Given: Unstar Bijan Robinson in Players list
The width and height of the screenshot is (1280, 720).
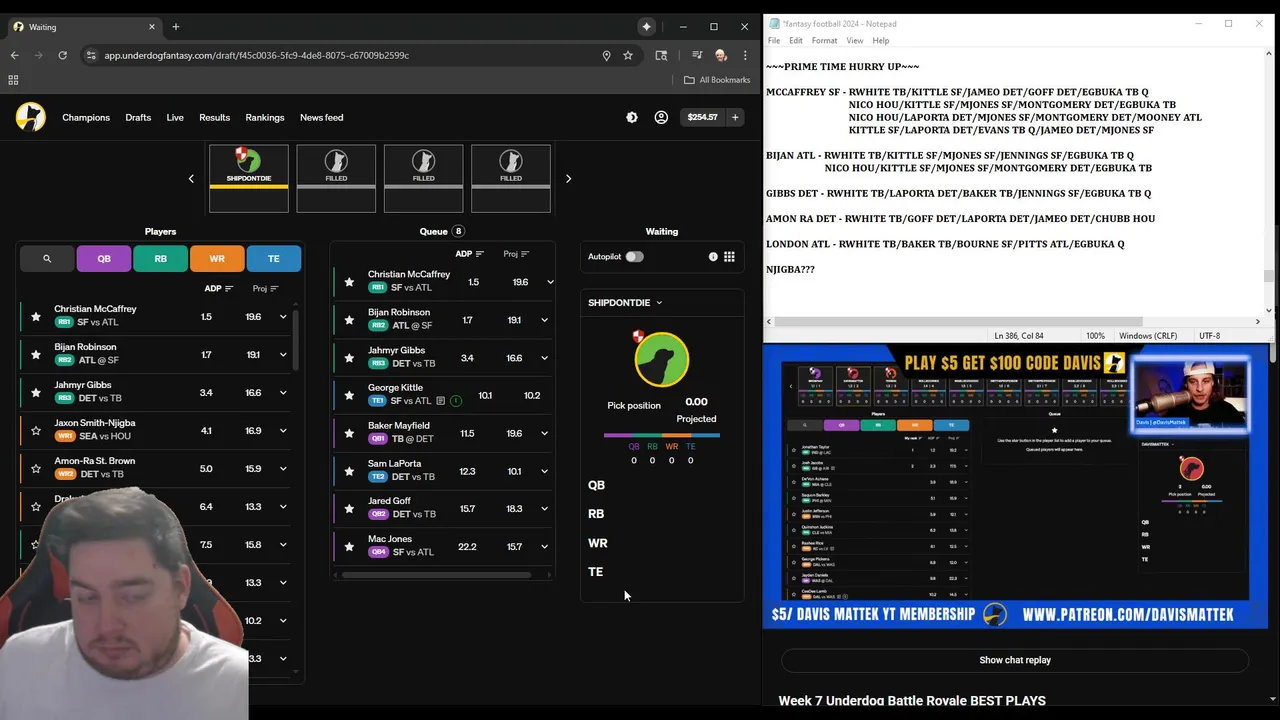Looking at the screenshot, I should (36, 355).
